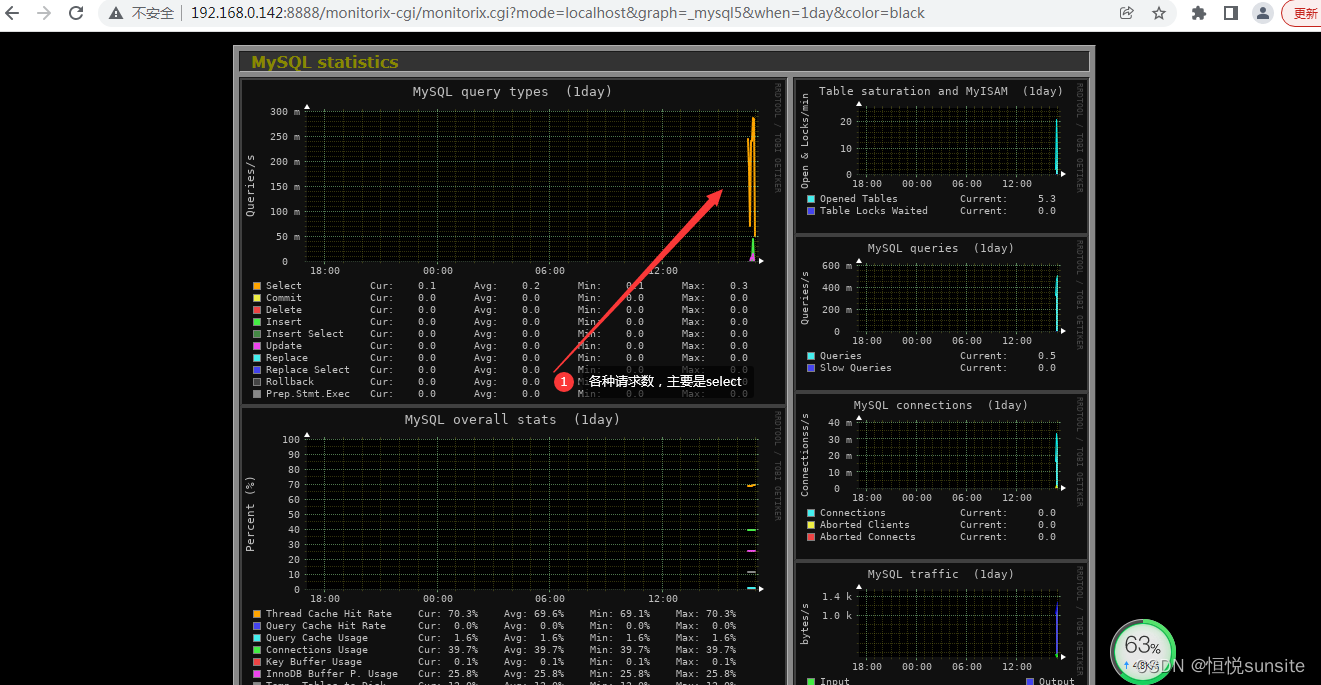
Task: Click the Query Cache Usage label
Action: (x=317, y=638)
